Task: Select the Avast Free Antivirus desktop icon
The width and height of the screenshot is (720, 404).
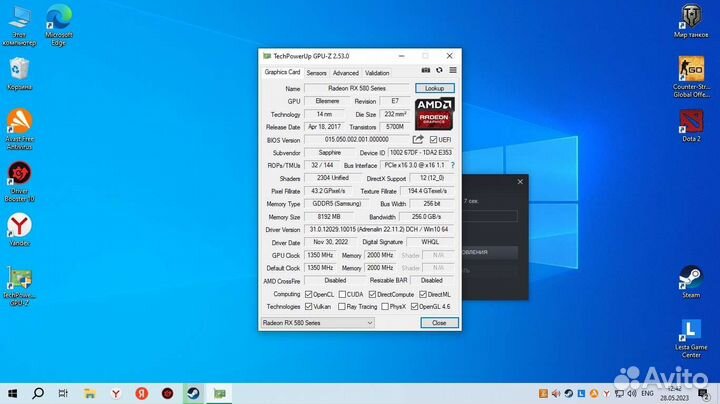Action: (x=19, y=129)
